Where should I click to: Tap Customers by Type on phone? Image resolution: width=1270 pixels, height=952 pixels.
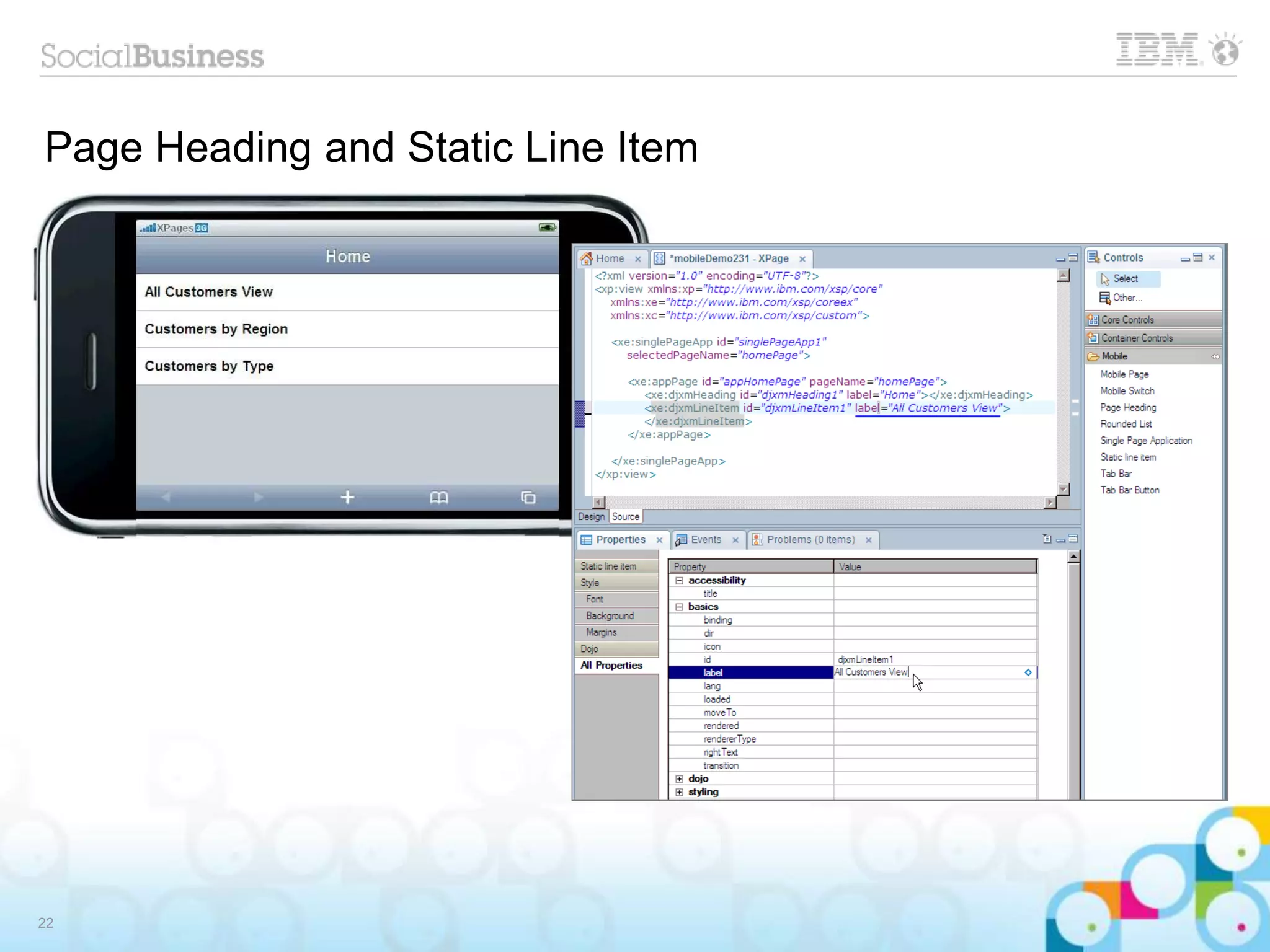[x=347, y=366]
